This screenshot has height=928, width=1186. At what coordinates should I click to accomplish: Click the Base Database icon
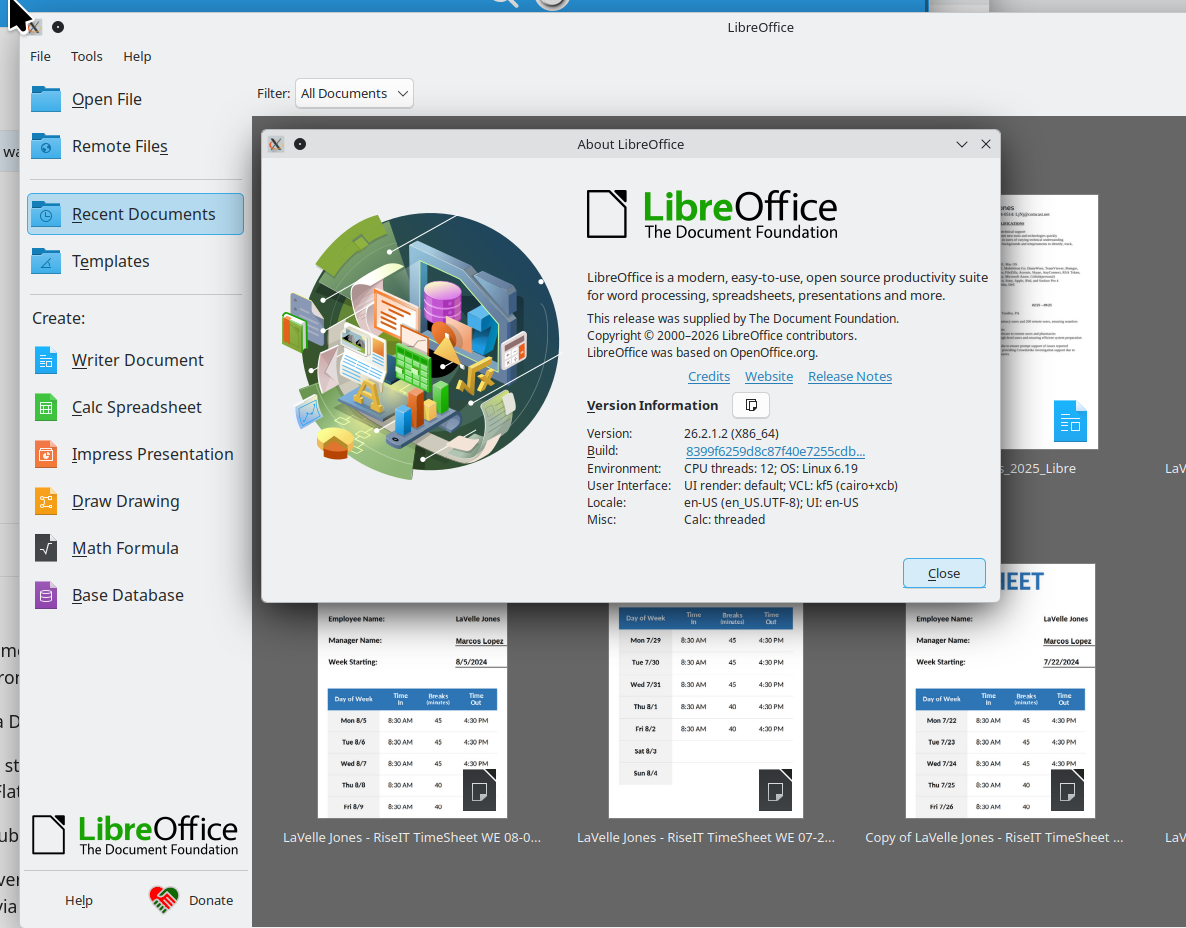tap(46, 595)
